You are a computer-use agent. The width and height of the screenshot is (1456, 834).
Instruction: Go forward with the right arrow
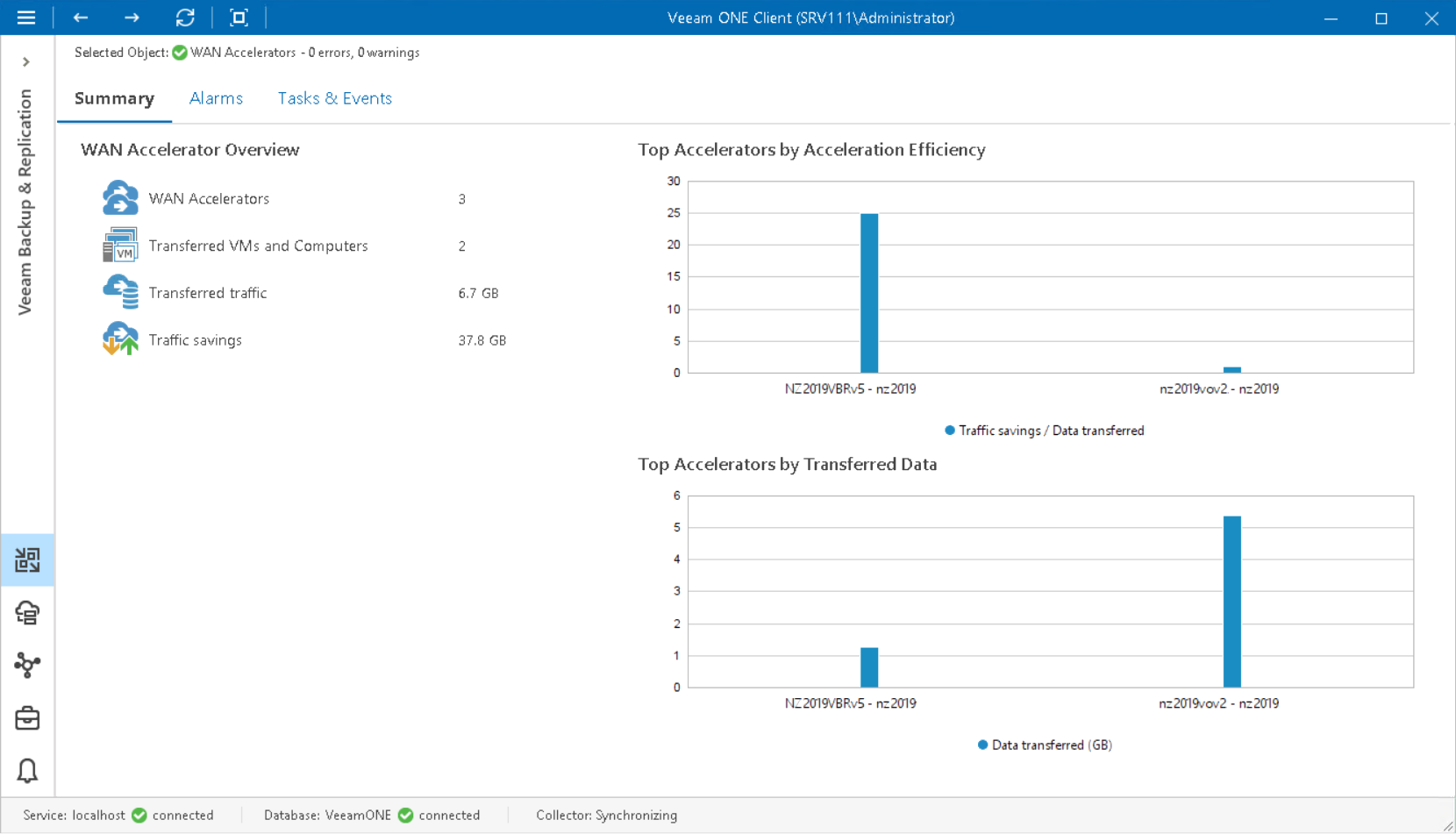coord(132,18)
